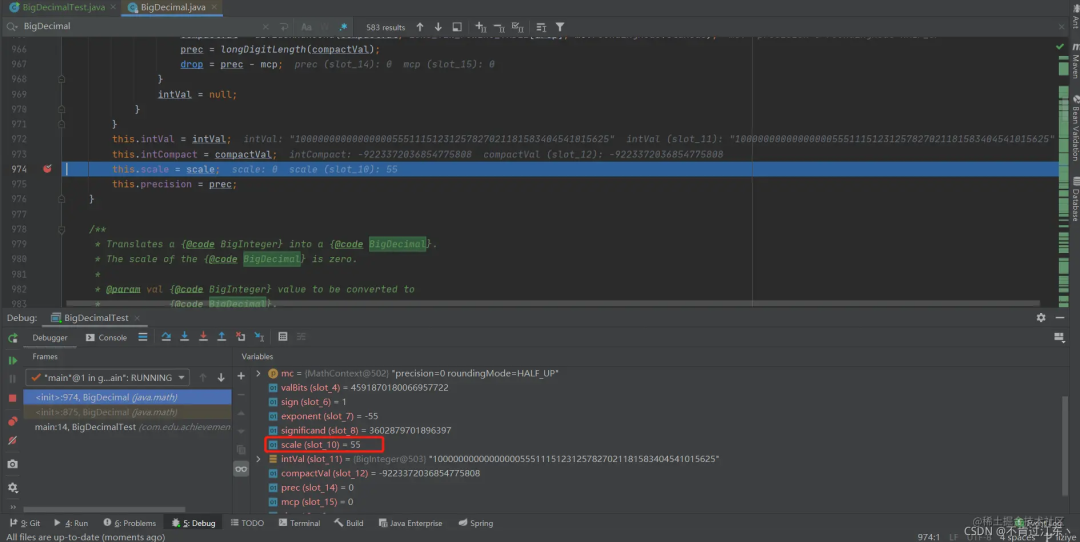Select frame <init>:875, BigDecimal
Viewport: 1080px width, 542px height.
[x=127, y=412]
